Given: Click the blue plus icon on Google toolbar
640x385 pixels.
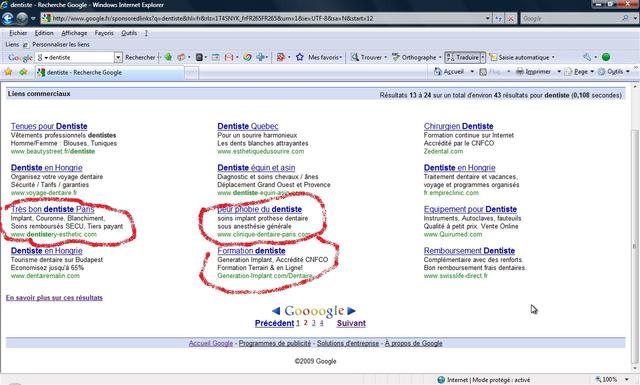Looking at the screenshot, I should [261, 57].
